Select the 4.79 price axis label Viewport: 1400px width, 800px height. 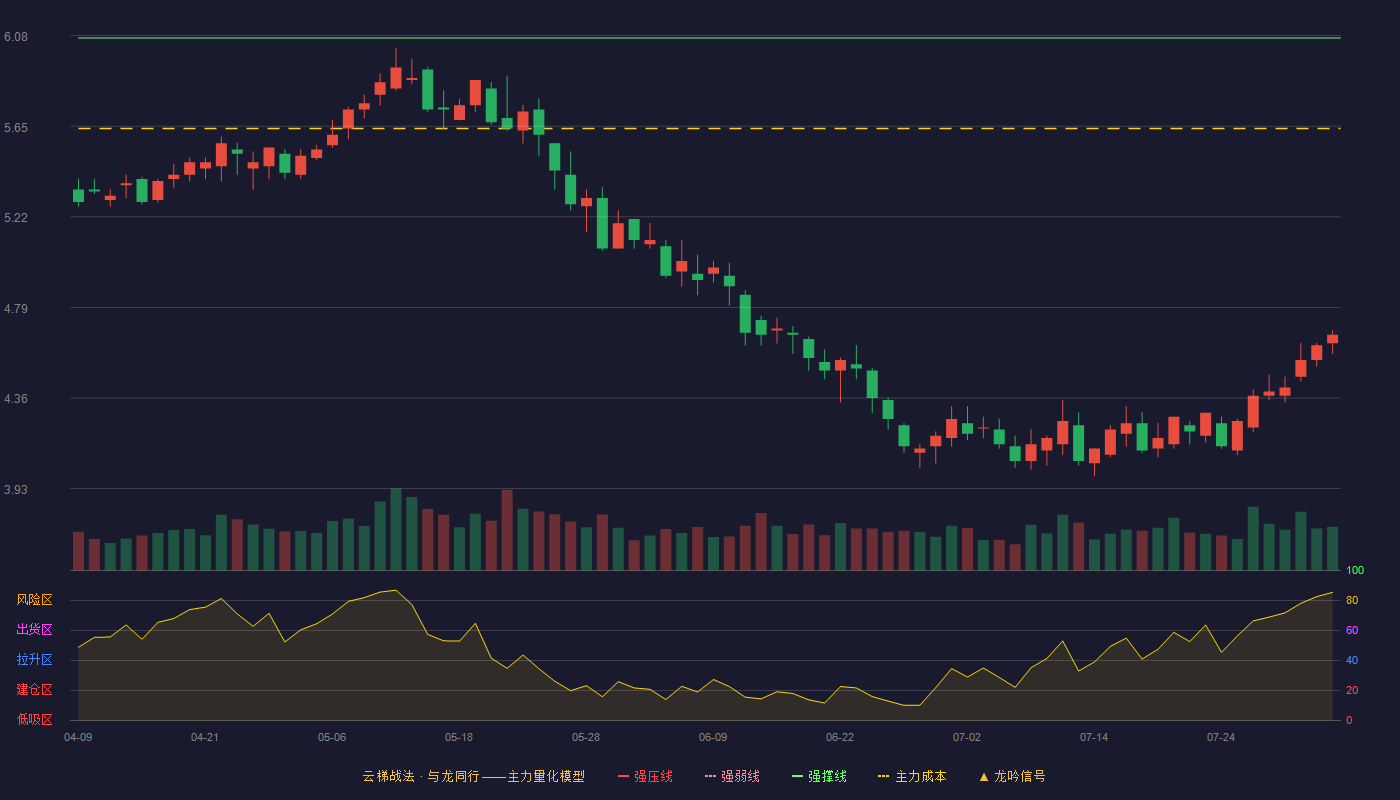(x=16, y=308)
